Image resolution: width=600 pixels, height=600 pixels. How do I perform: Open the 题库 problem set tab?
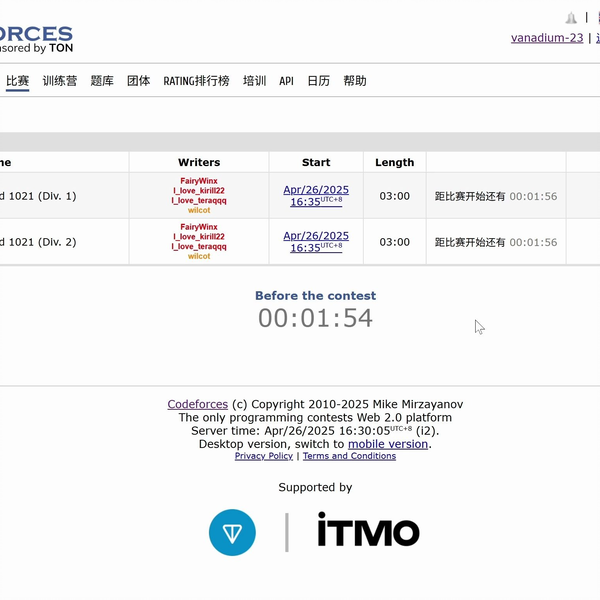click(102, 81)
